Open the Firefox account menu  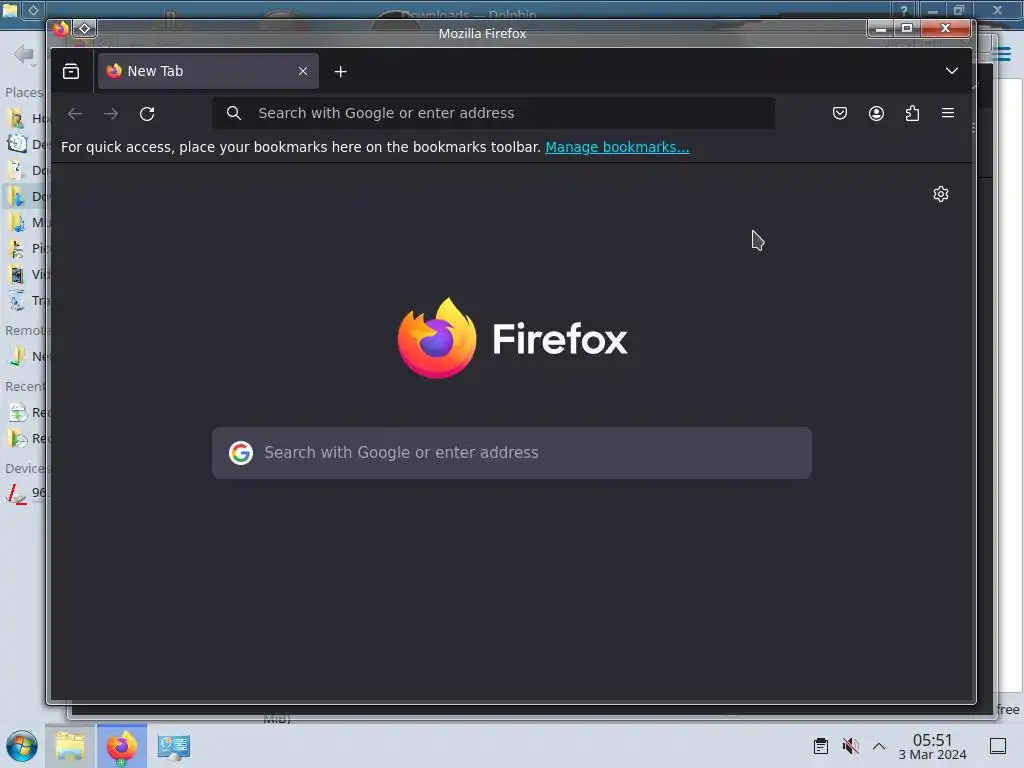click(876, 113)
